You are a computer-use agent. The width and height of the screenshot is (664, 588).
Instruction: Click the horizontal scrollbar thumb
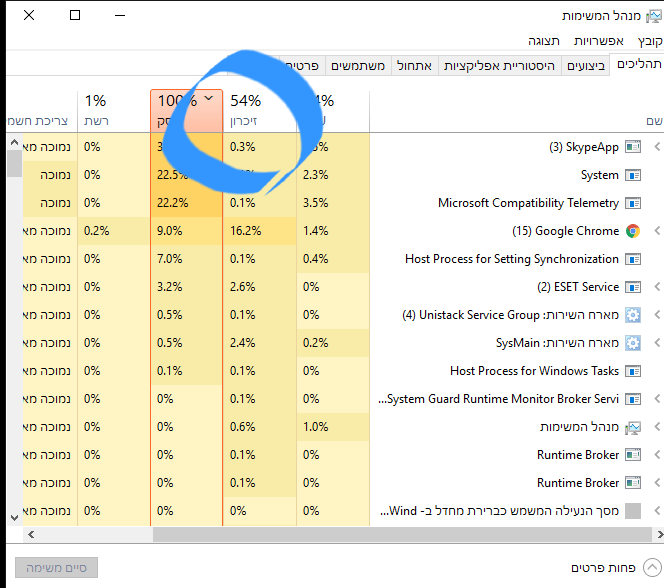(401, 535)
